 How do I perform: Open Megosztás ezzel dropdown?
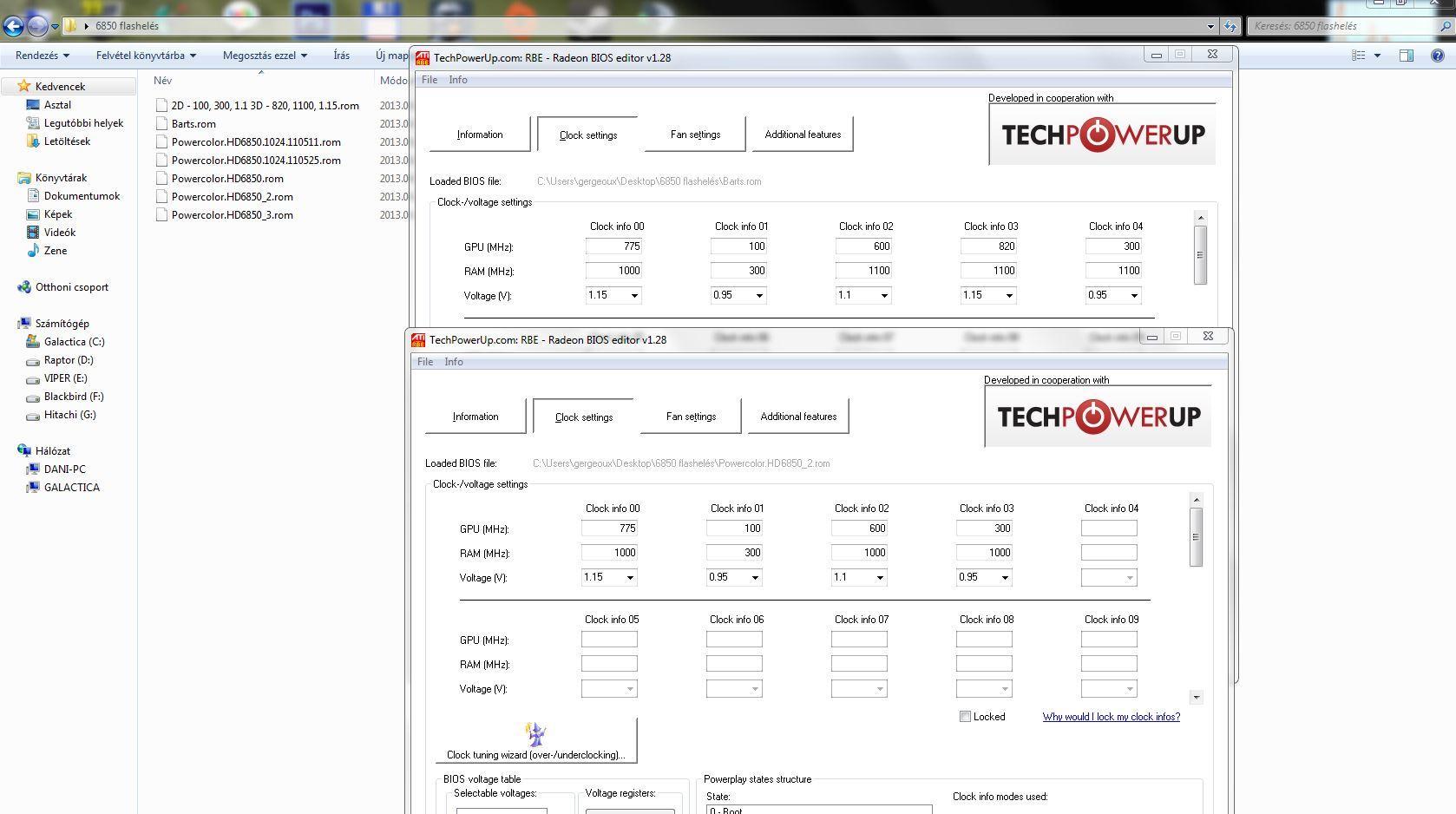tap(265, 56)
